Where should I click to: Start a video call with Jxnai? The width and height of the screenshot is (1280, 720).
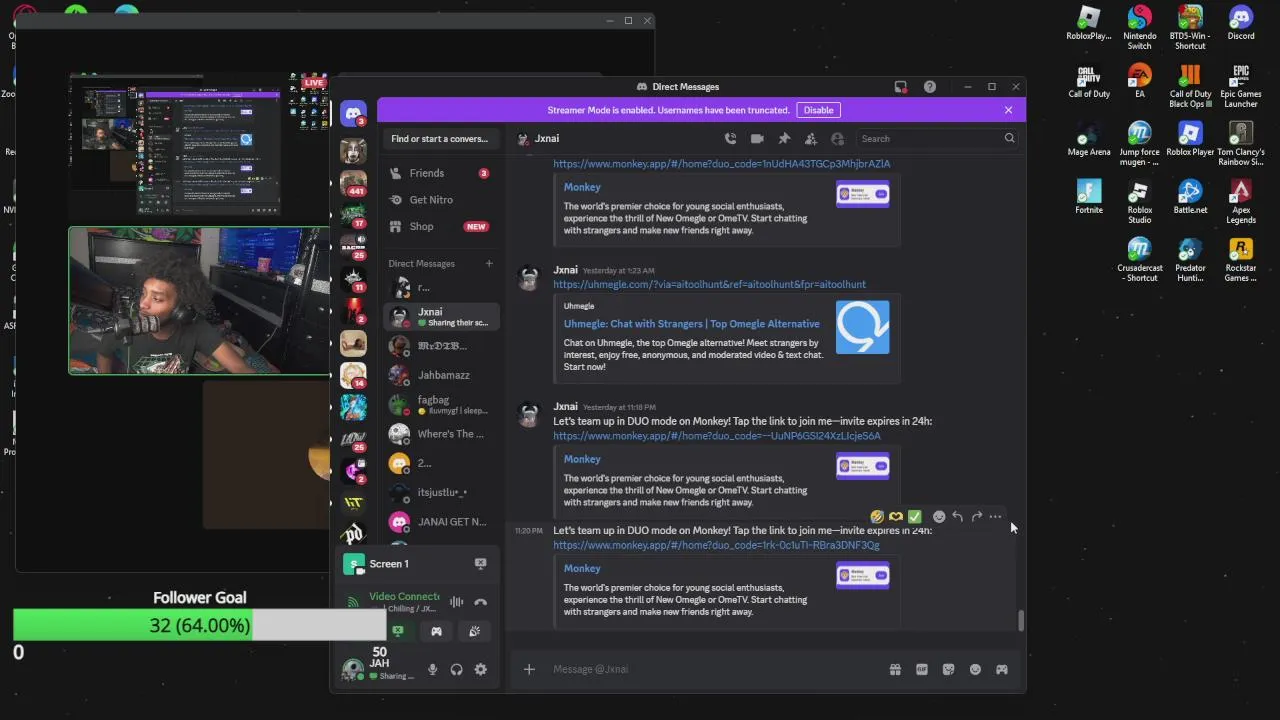point(757,139)
